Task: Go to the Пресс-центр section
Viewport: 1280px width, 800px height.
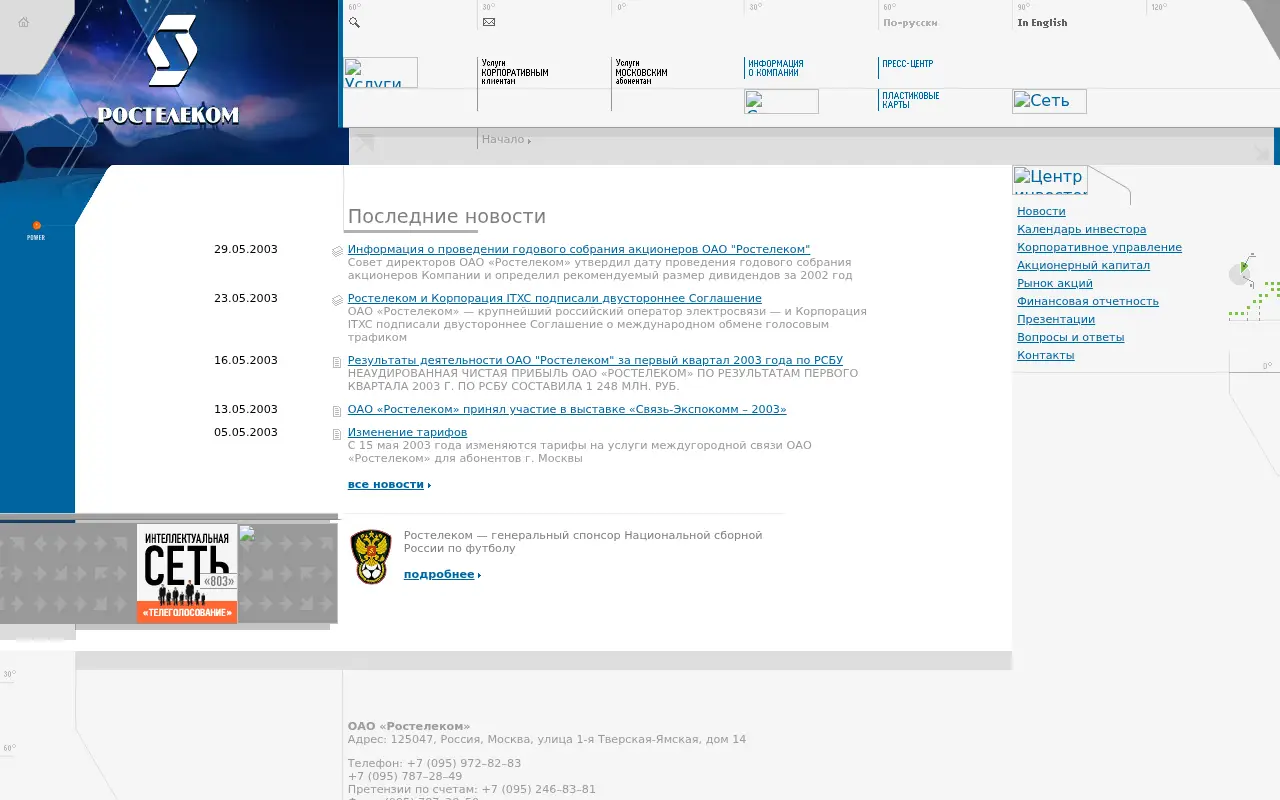Action: 907,64
